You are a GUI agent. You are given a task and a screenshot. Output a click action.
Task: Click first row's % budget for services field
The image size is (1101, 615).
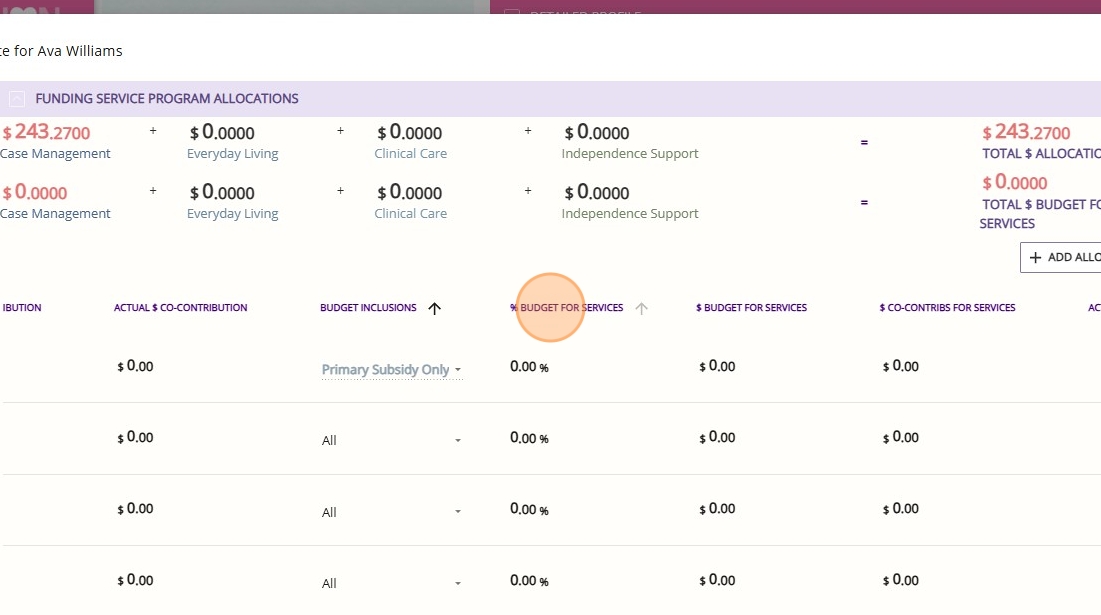(x=528, y=367)
